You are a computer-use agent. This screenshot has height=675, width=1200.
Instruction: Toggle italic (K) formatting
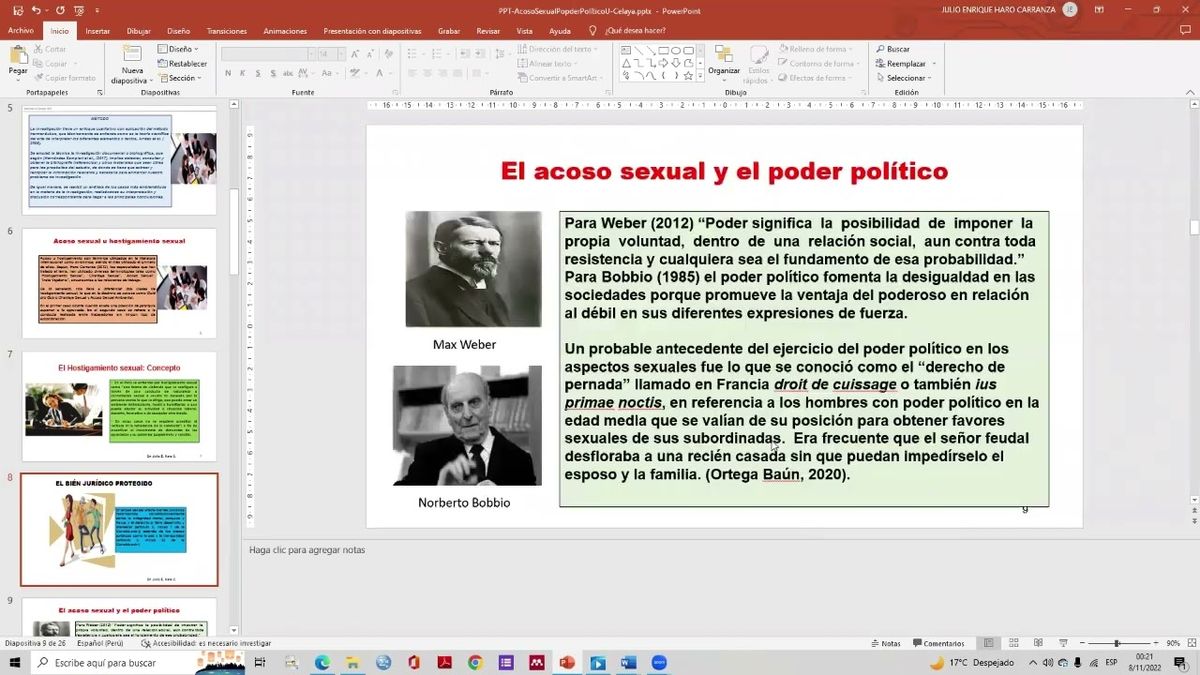(243, 73)
